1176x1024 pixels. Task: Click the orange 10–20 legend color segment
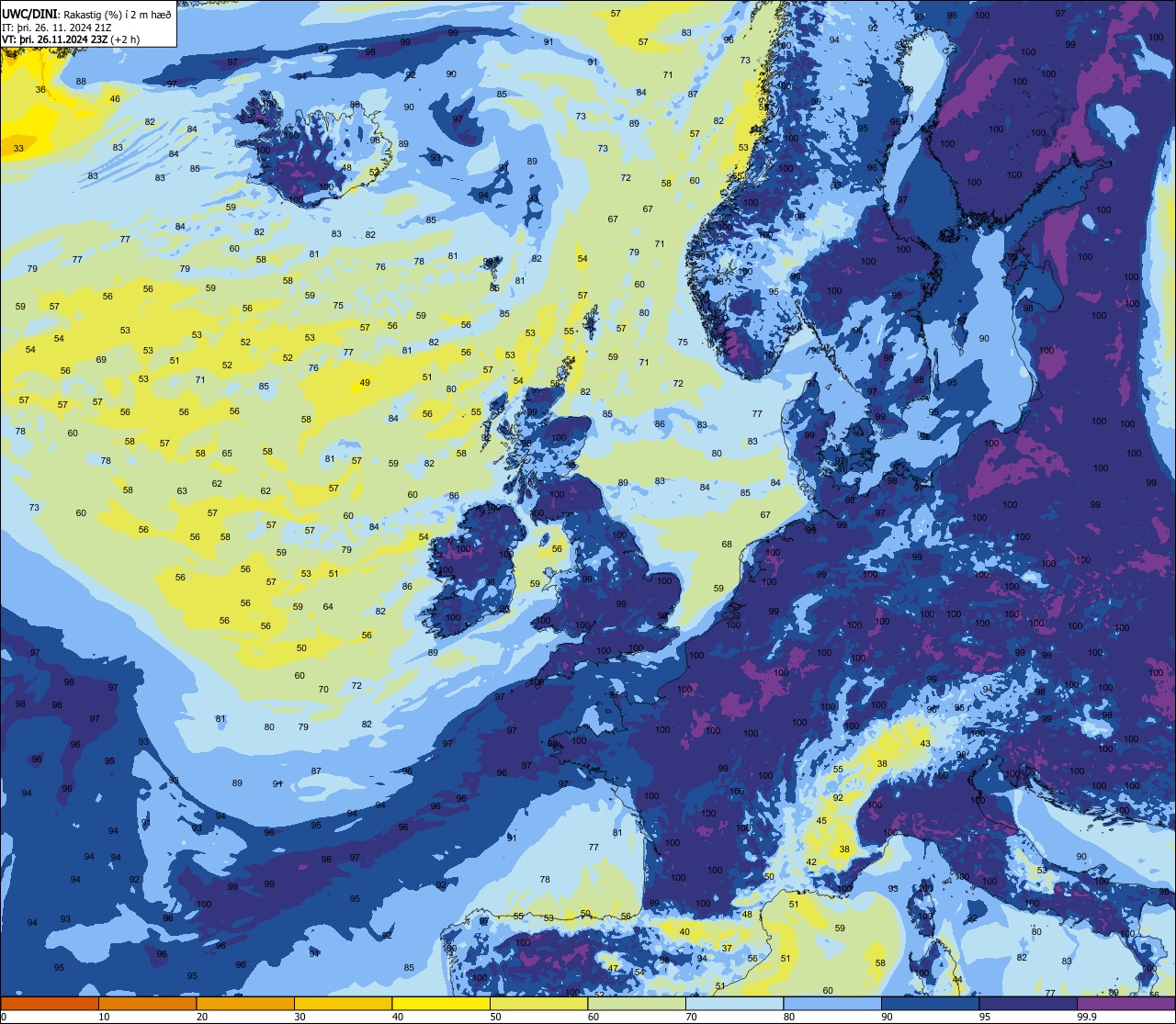coord(147,1003)
